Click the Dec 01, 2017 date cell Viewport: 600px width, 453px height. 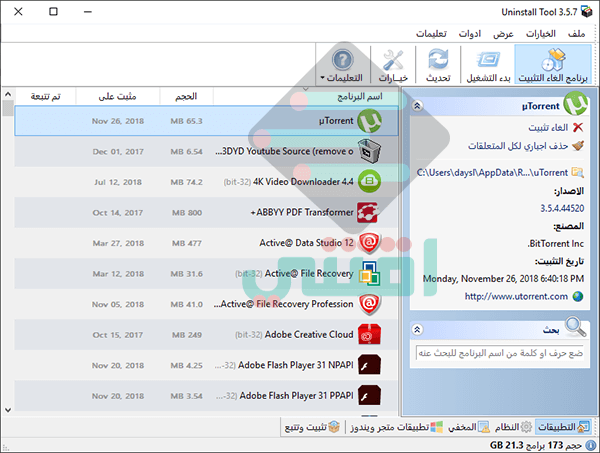click(118, 152)
